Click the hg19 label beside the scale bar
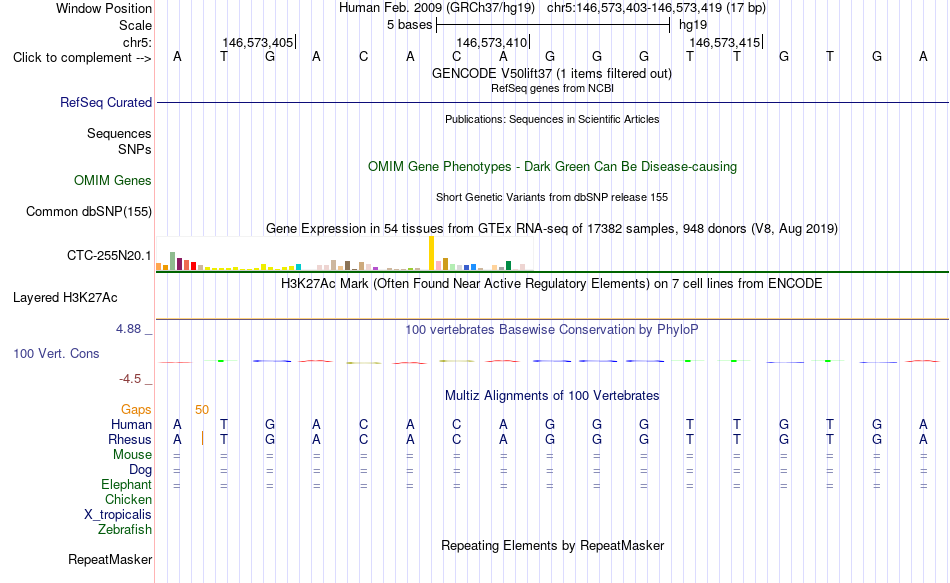This screenshot has height=583, width=950. click(693, 25)
